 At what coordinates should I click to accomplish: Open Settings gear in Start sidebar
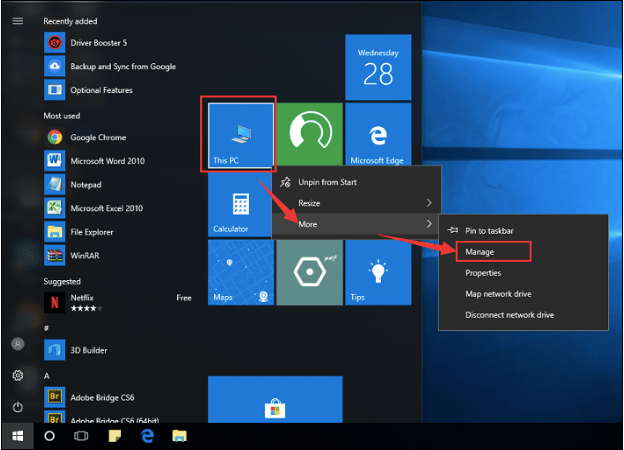tap(18, 375)
